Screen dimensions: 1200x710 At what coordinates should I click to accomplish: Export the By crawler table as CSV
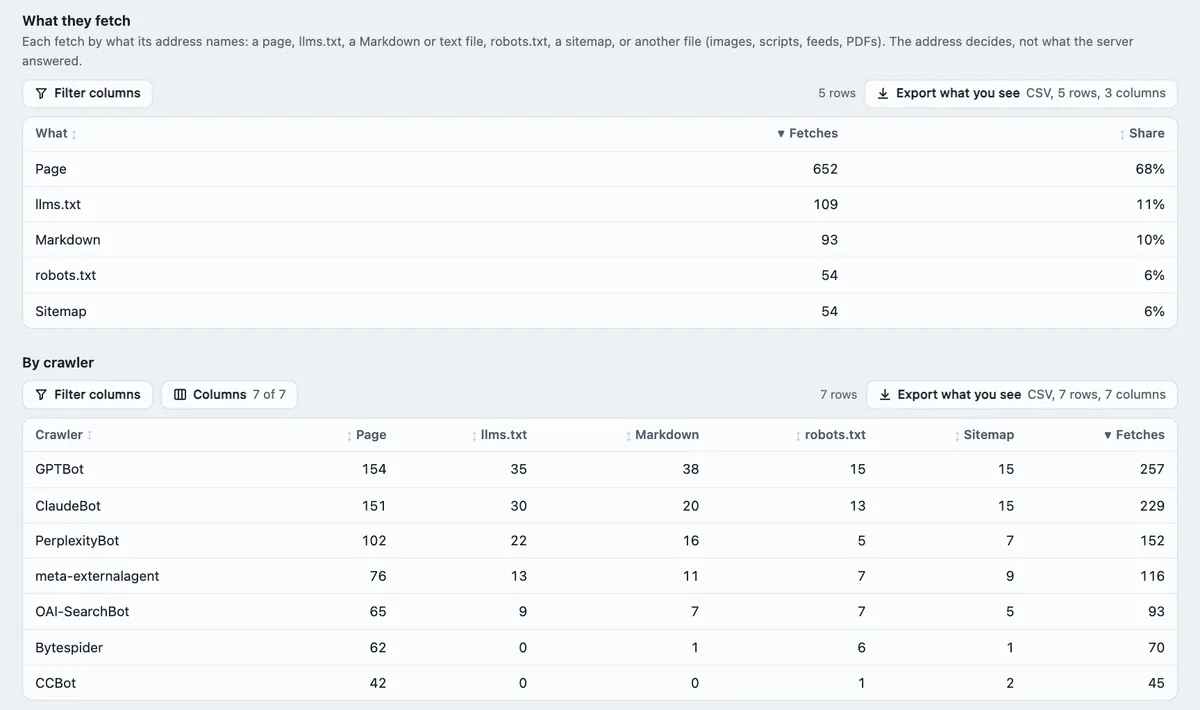click(1021, 394)
